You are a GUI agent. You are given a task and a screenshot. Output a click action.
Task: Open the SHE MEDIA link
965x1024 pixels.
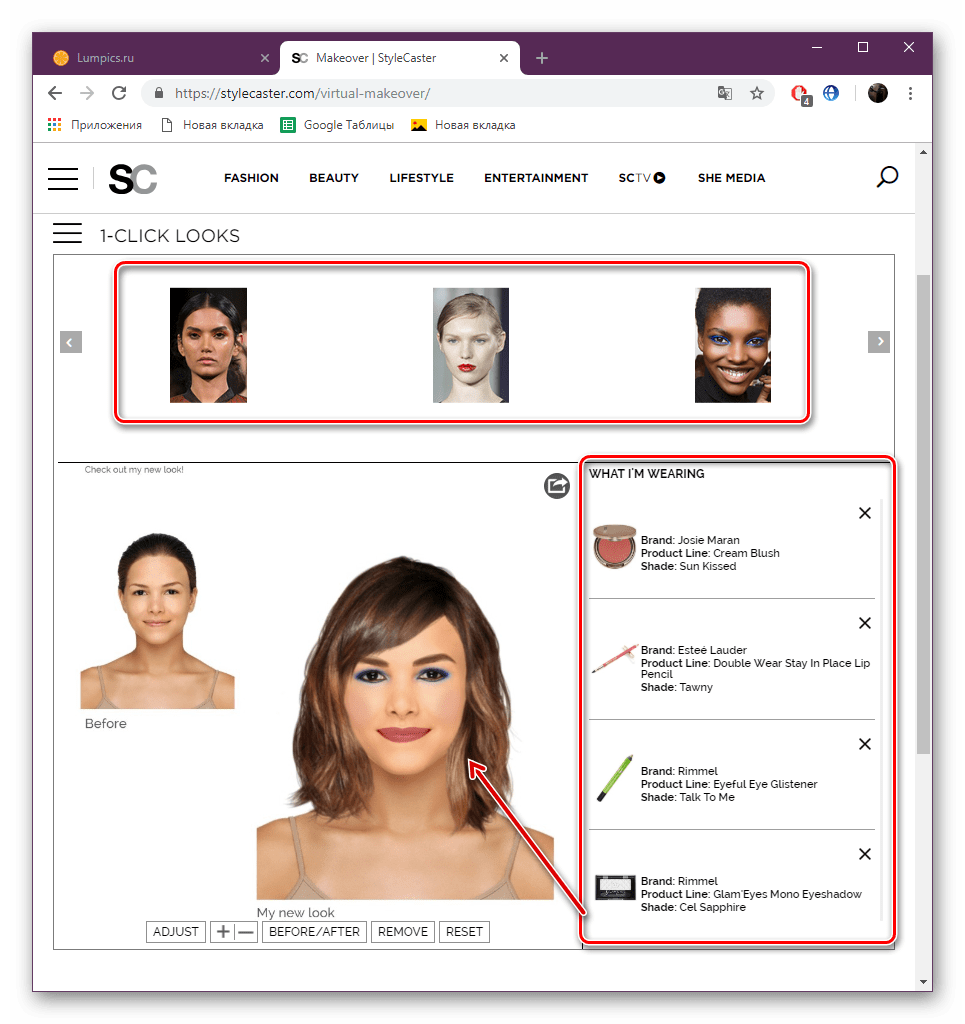coord(731,178)
